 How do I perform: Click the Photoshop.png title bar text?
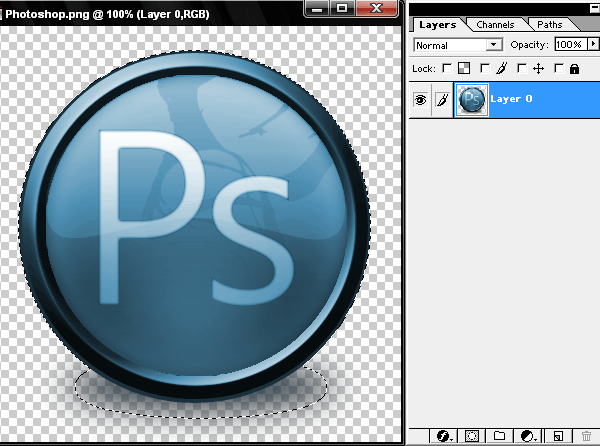pos(107,14)
